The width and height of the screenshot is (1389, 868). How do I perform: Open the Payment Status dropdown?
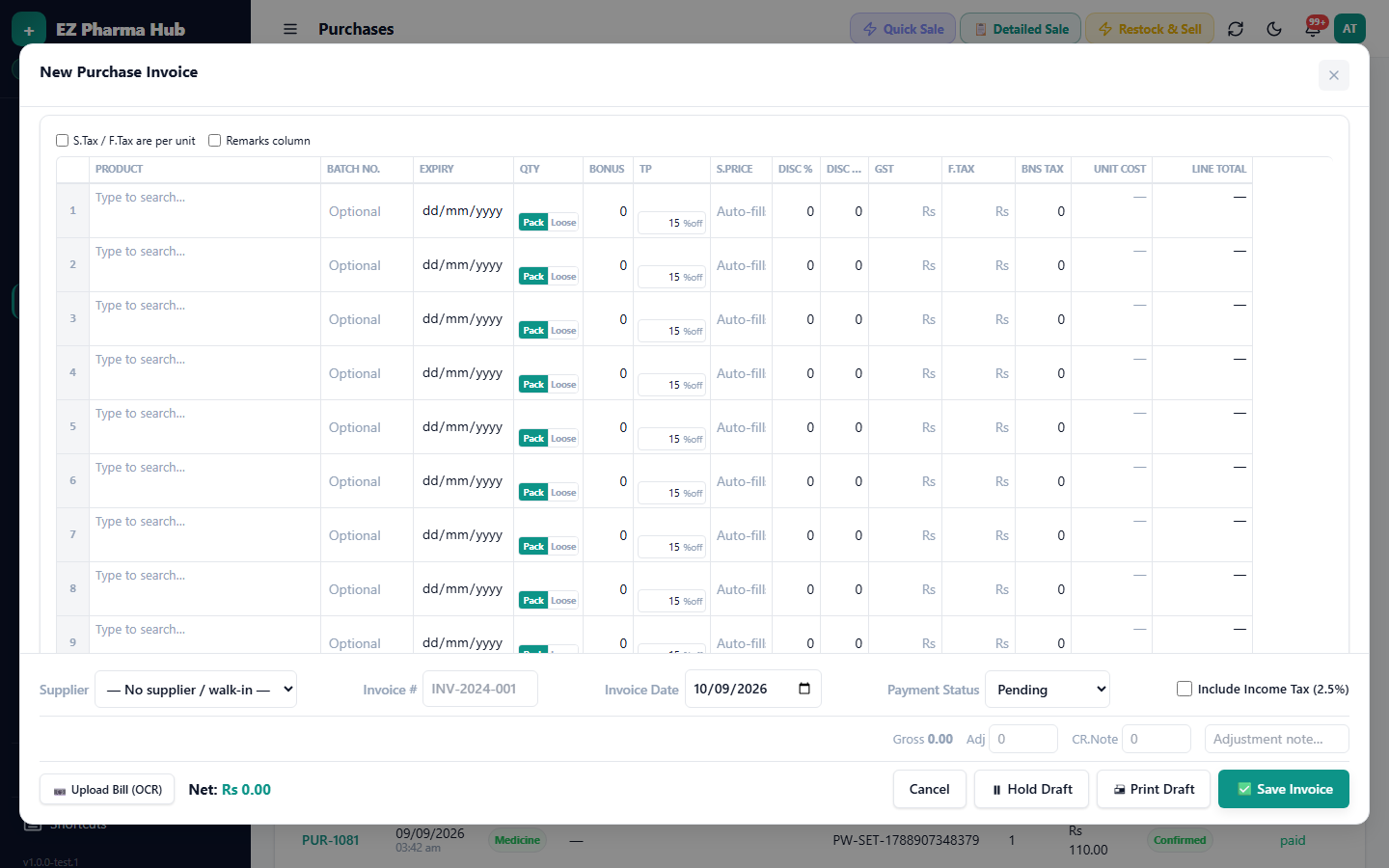(1048, 690)
